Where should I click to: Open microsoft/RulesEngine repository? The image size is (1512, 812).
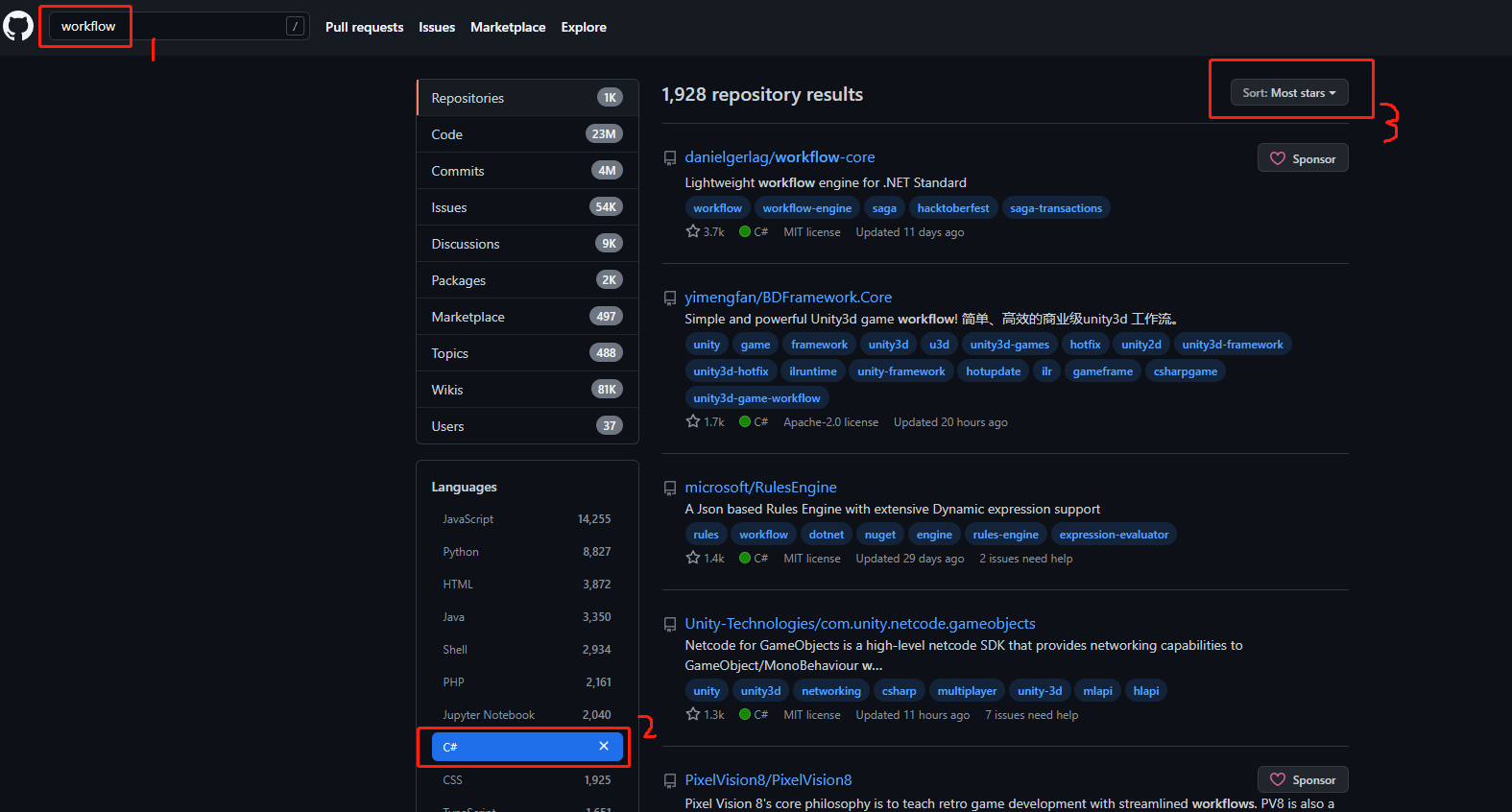point(760,488)
